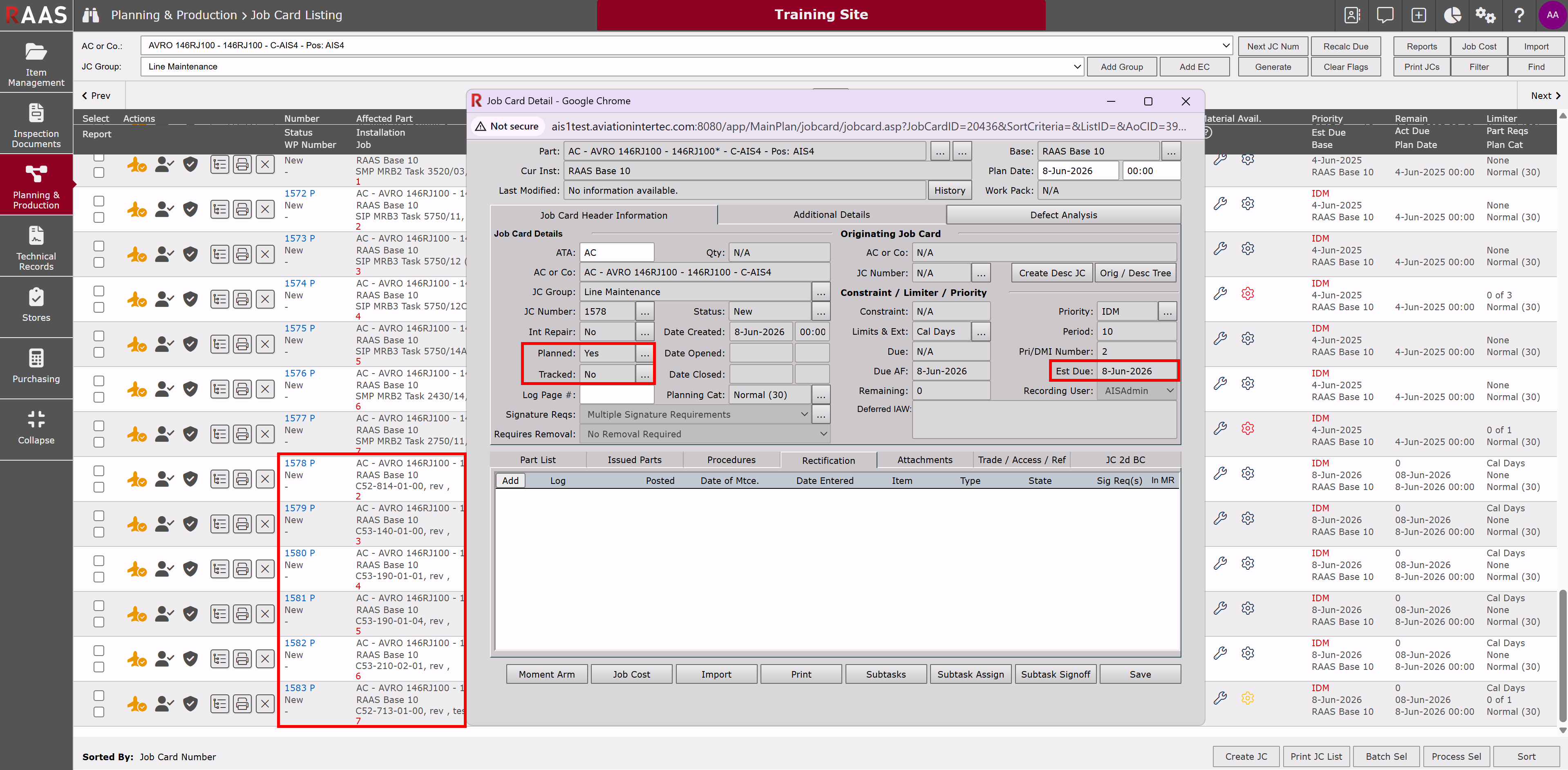Open the Attachments tab
The height and width of the screenshot is (770, 1568).
click(925, 460)
